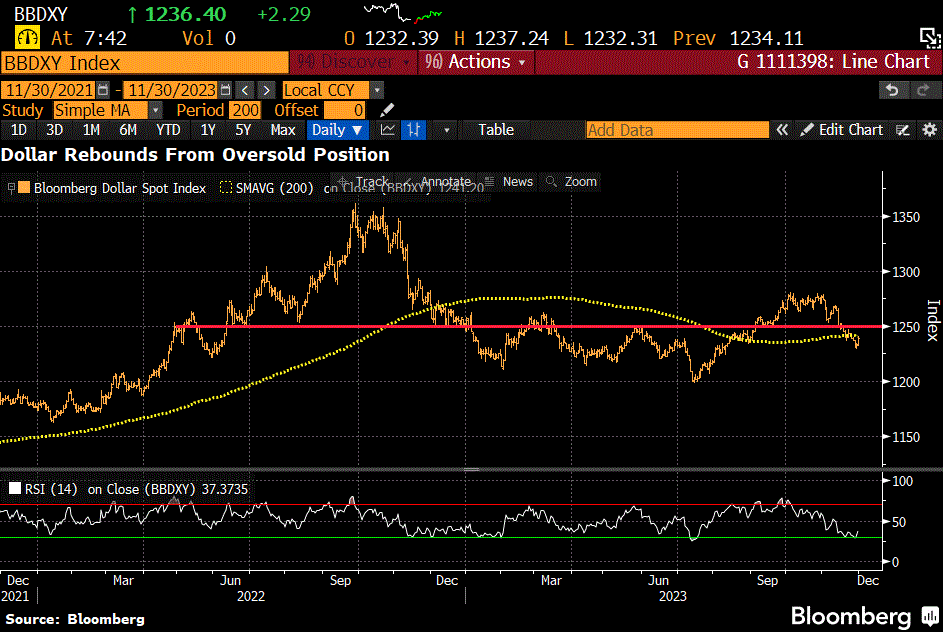Select the 3D range tab
This screenshot has height=632, width=943.
pos(55,130)
